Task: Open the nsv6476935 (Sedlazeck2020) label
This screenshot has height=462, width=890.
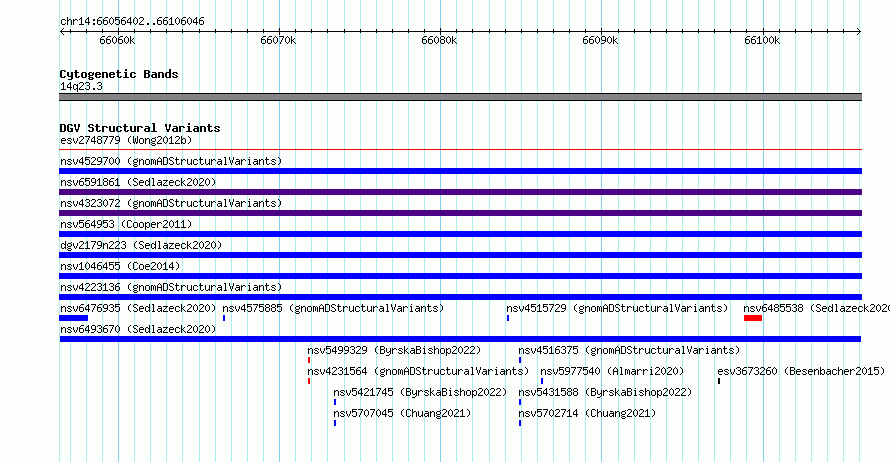Action: (138, 308)
